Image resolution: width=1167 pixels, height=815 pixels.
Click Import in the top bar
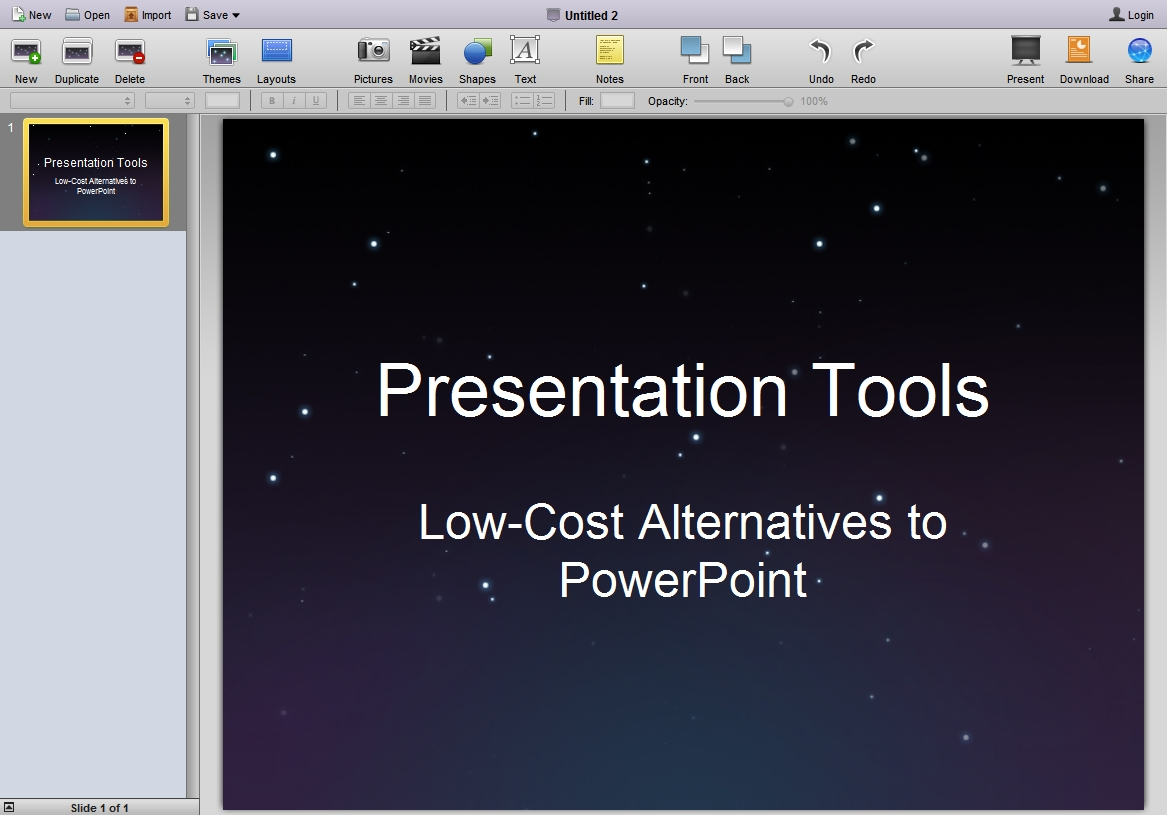tap(147, 15)
